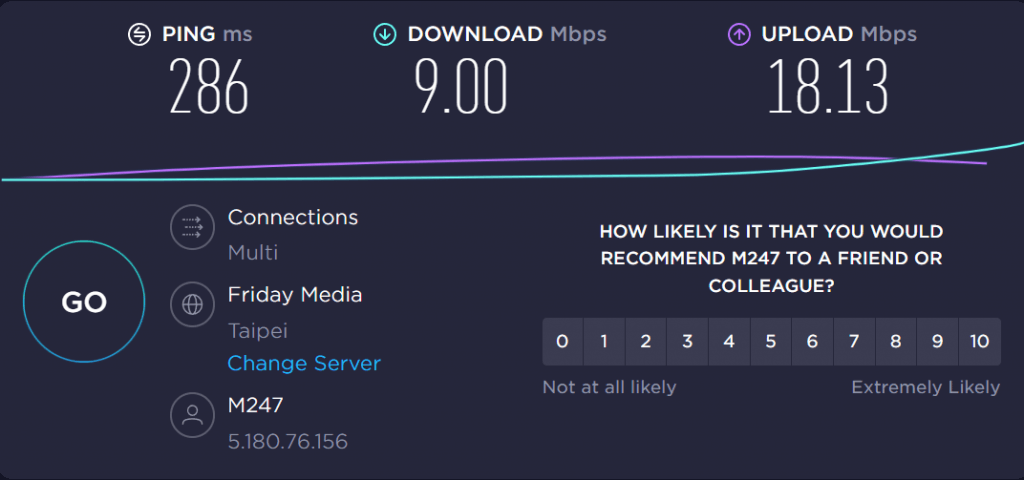The image size is (1024, 480).
Task: Choose rating 7 for M247 recommendation
Action: pyautogui.click(x=854, y=342)
